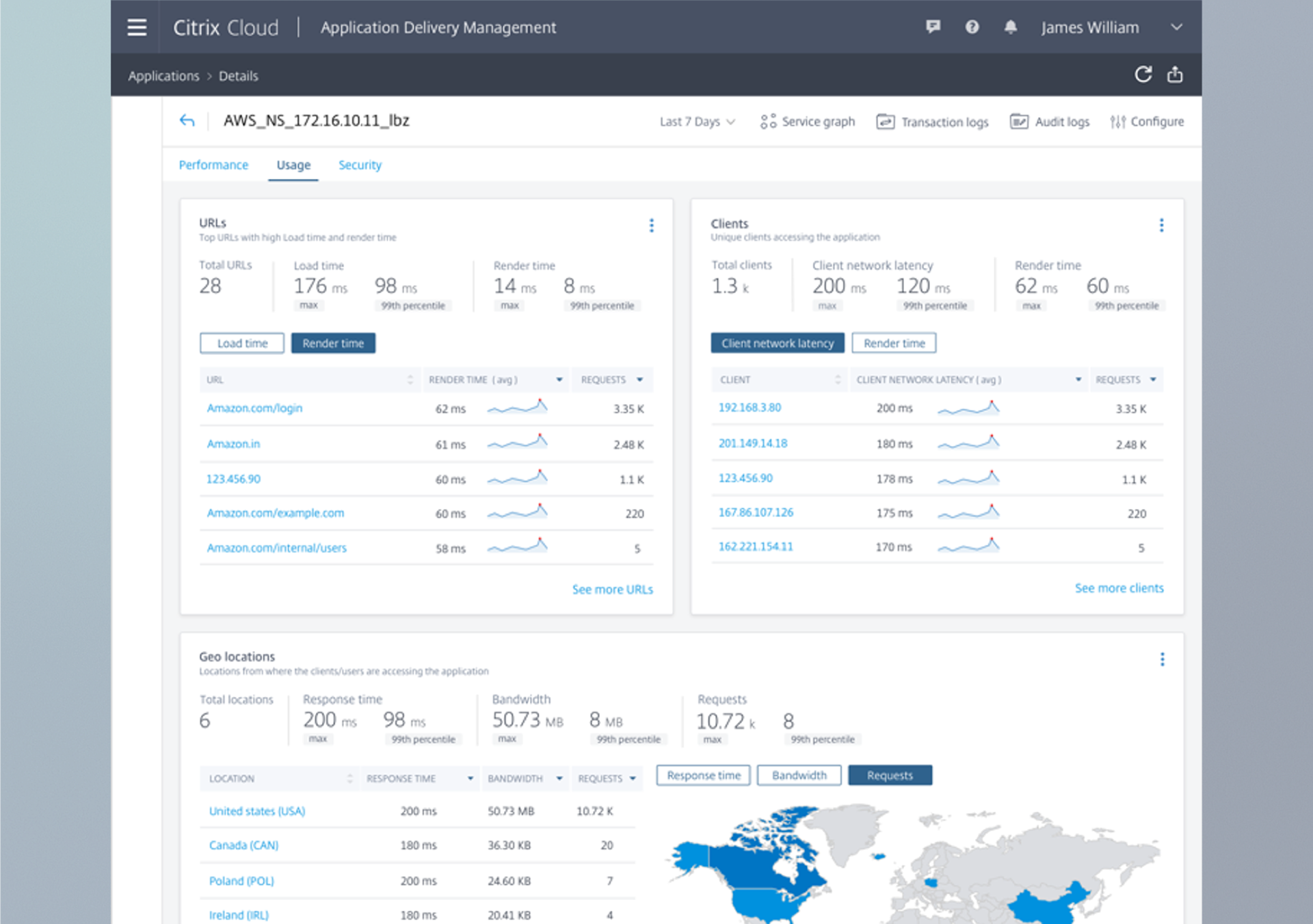The image size is (1313, 924).
Task: Open Geo locations card kebab menu
Action: 1162,659
